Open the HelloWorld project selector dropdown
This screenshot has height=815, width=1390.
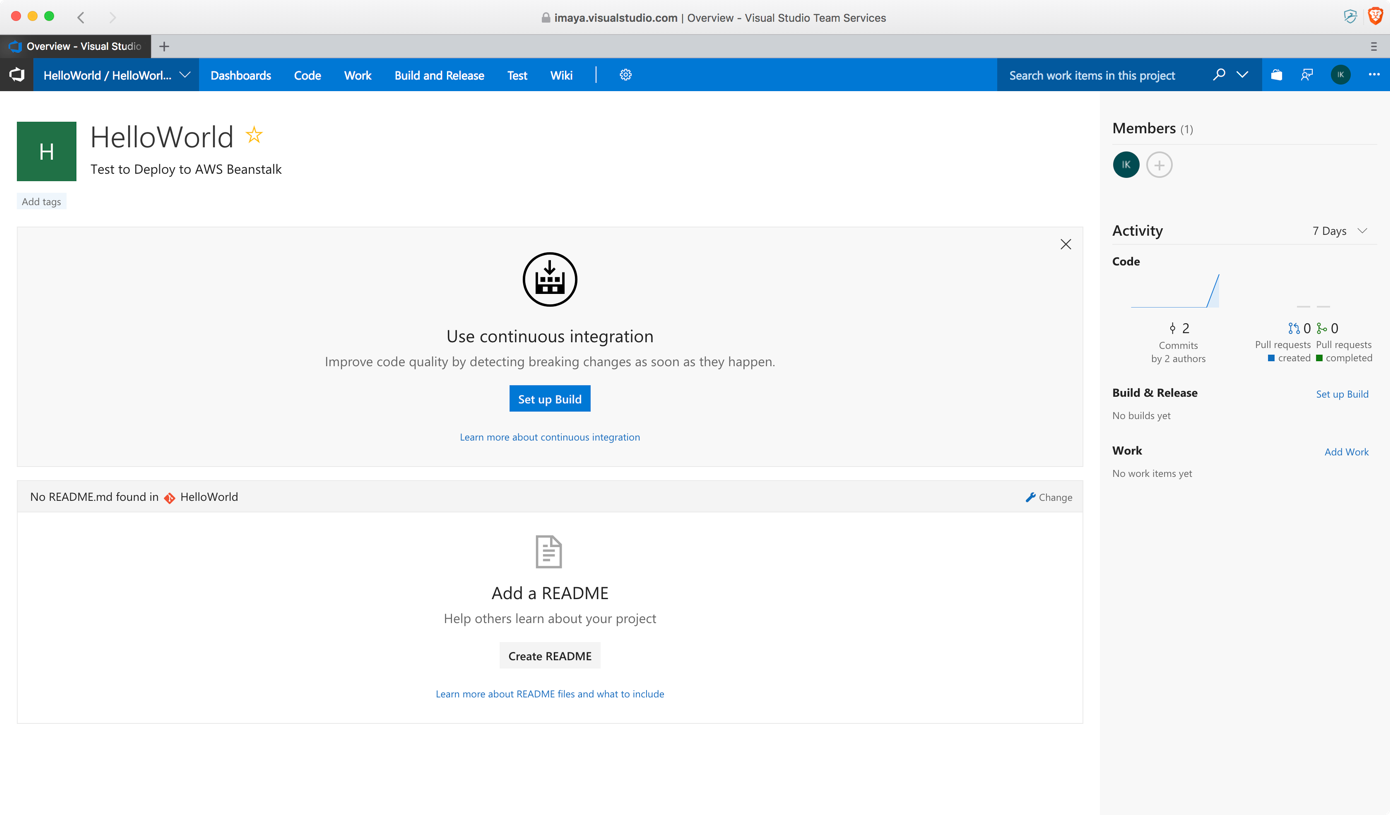[116, 75]
